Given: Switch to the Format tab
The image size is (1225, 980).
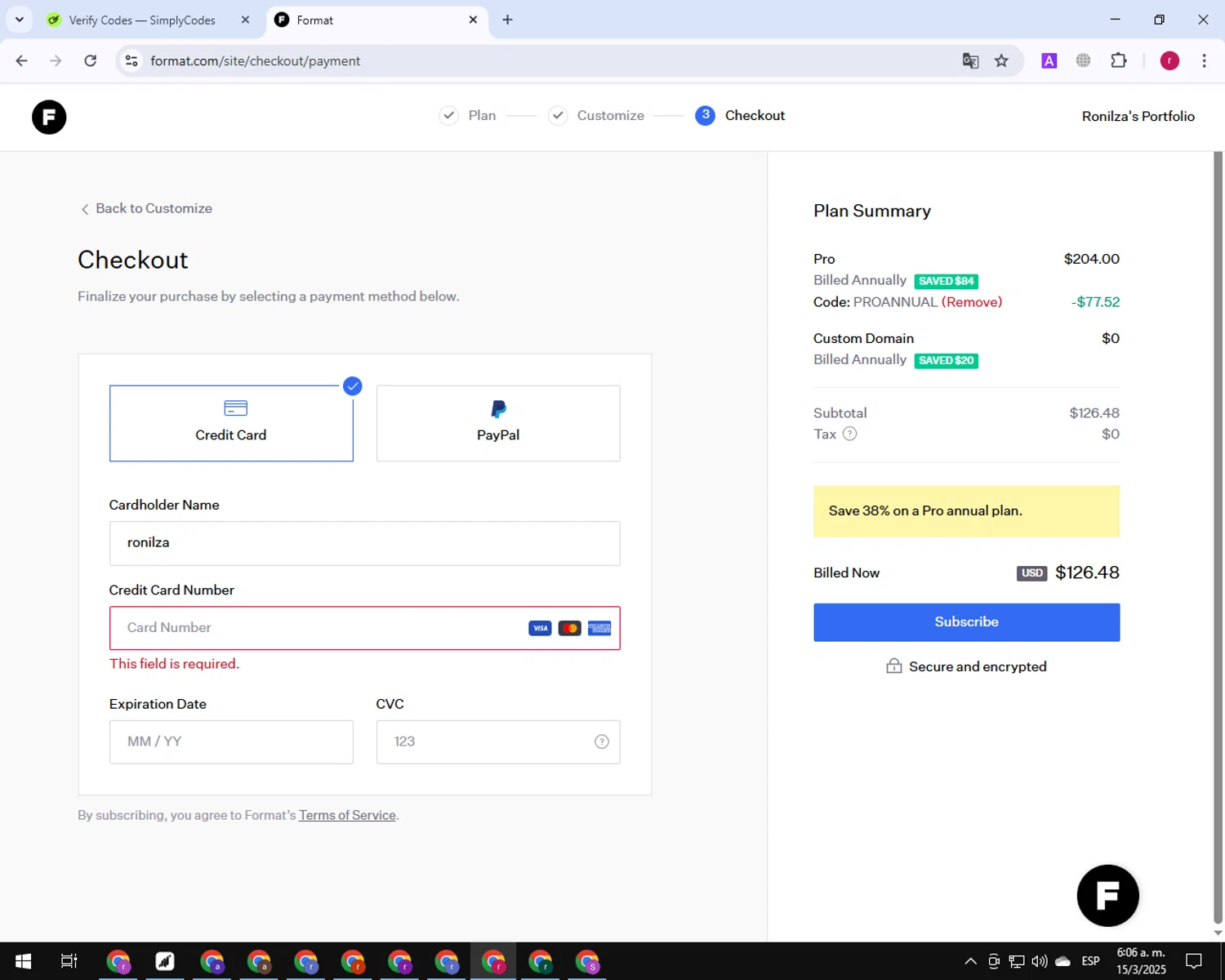Looking at the screenshot, I should (x=377, y=20).
